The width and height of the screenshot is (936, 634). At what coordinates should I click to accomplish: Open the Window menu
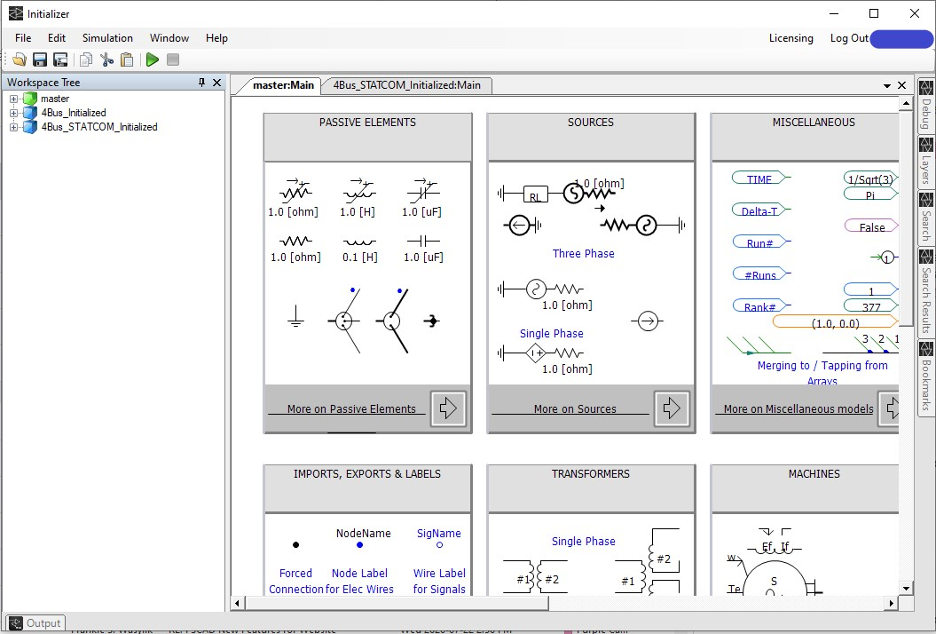coord(170,38)
